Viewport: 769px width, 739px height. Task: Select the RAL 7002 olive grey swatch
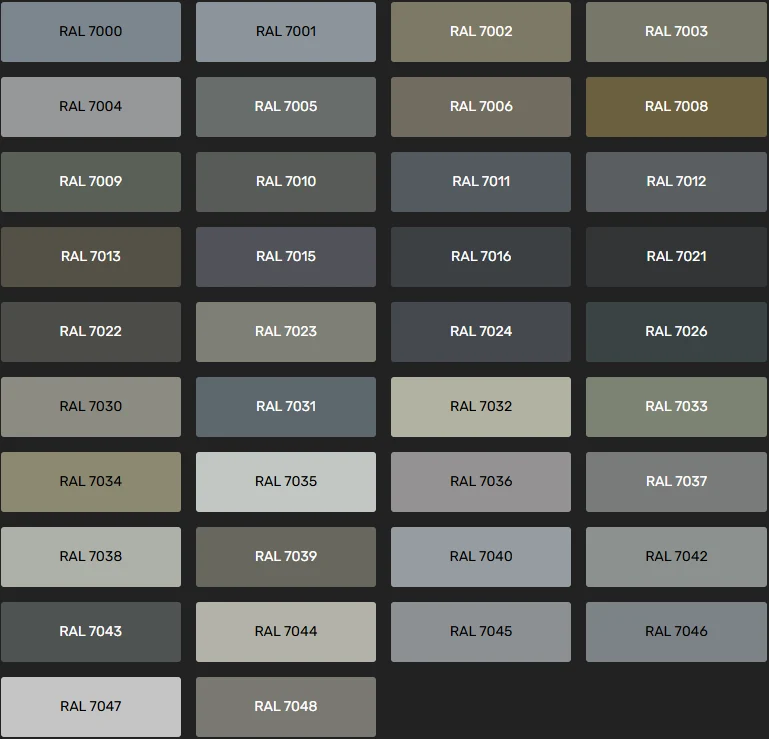(x=481, y=32)
